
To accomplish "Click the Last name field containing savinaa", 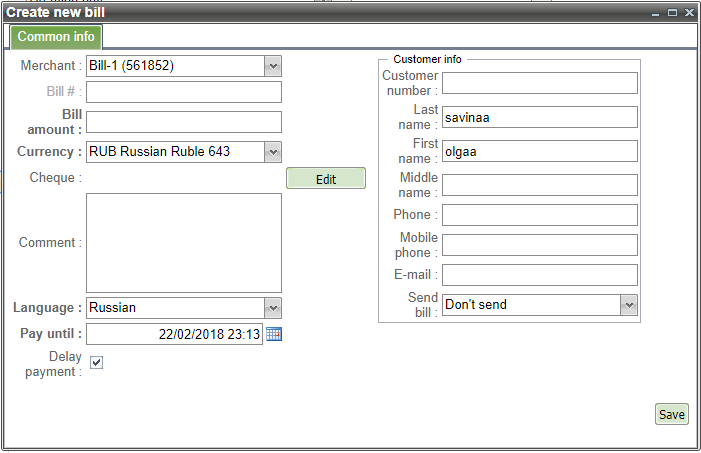I will pos(540,117).
